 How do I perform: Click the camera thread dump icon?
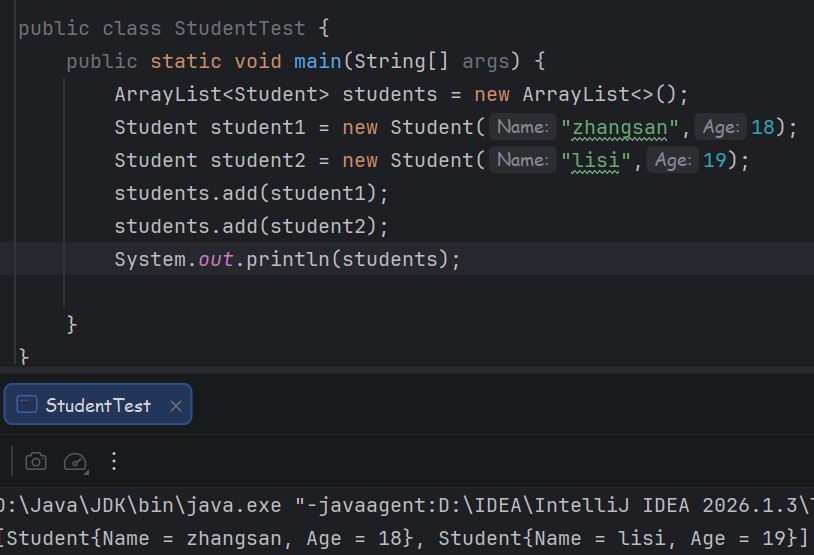(x=36, y=461)
